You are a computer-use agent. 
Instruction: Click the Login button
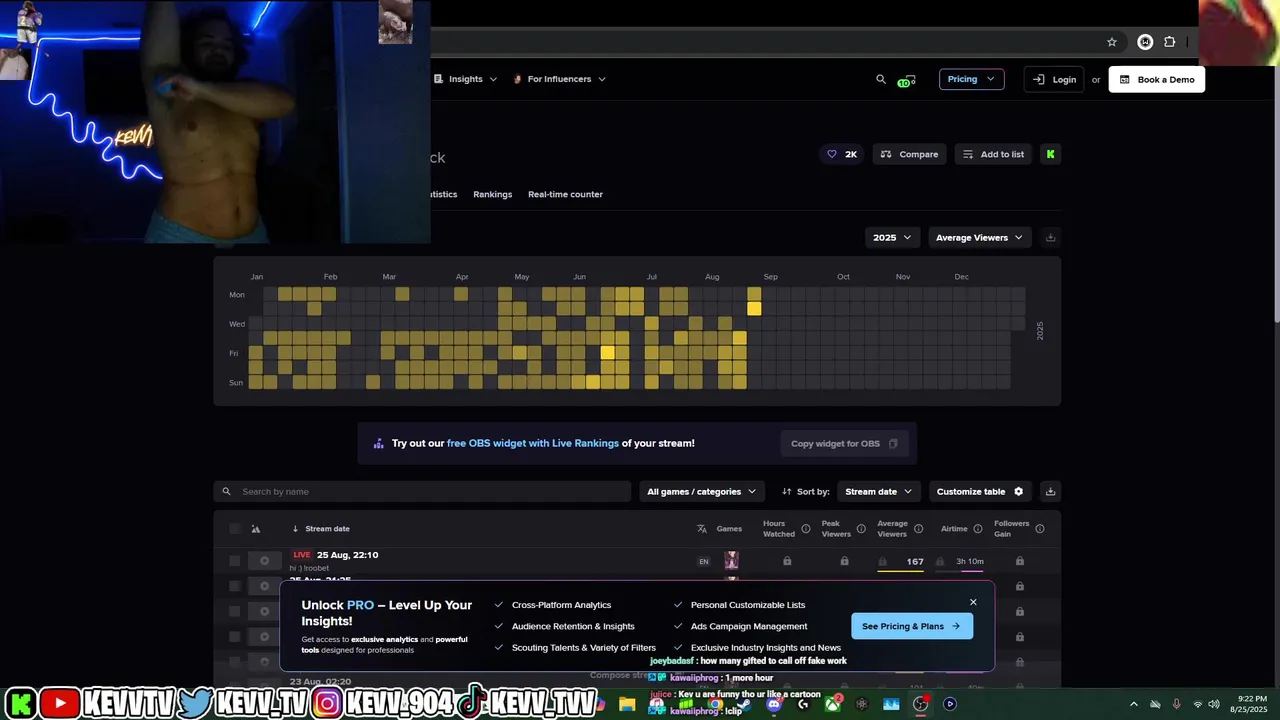1054,79
